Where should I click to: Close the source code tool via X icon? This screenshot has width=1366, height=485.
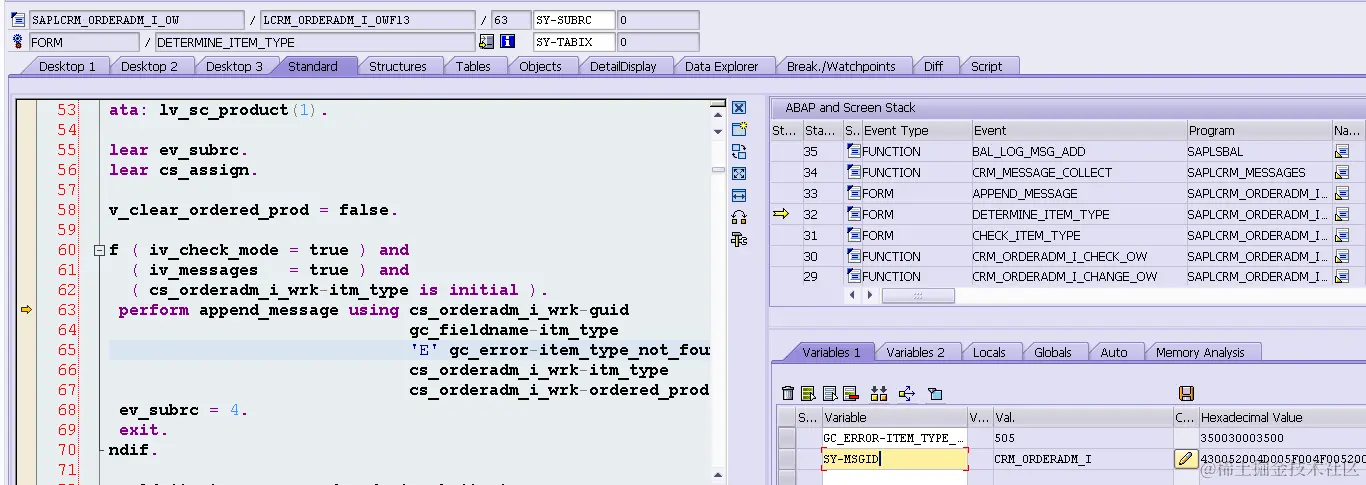click(x=739, y=108)
